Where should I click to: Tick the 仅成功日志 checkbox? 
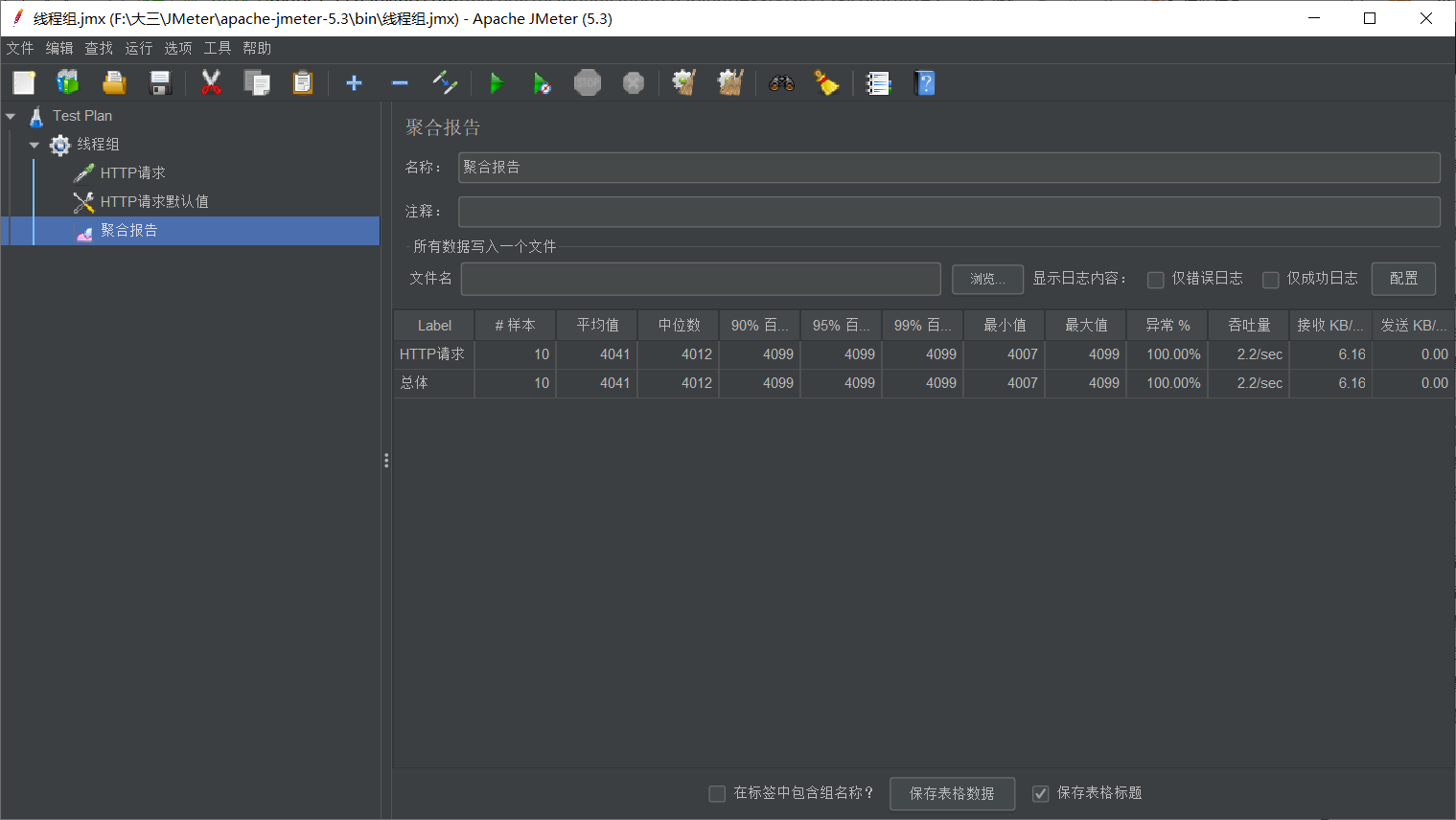pos(1271,280)
